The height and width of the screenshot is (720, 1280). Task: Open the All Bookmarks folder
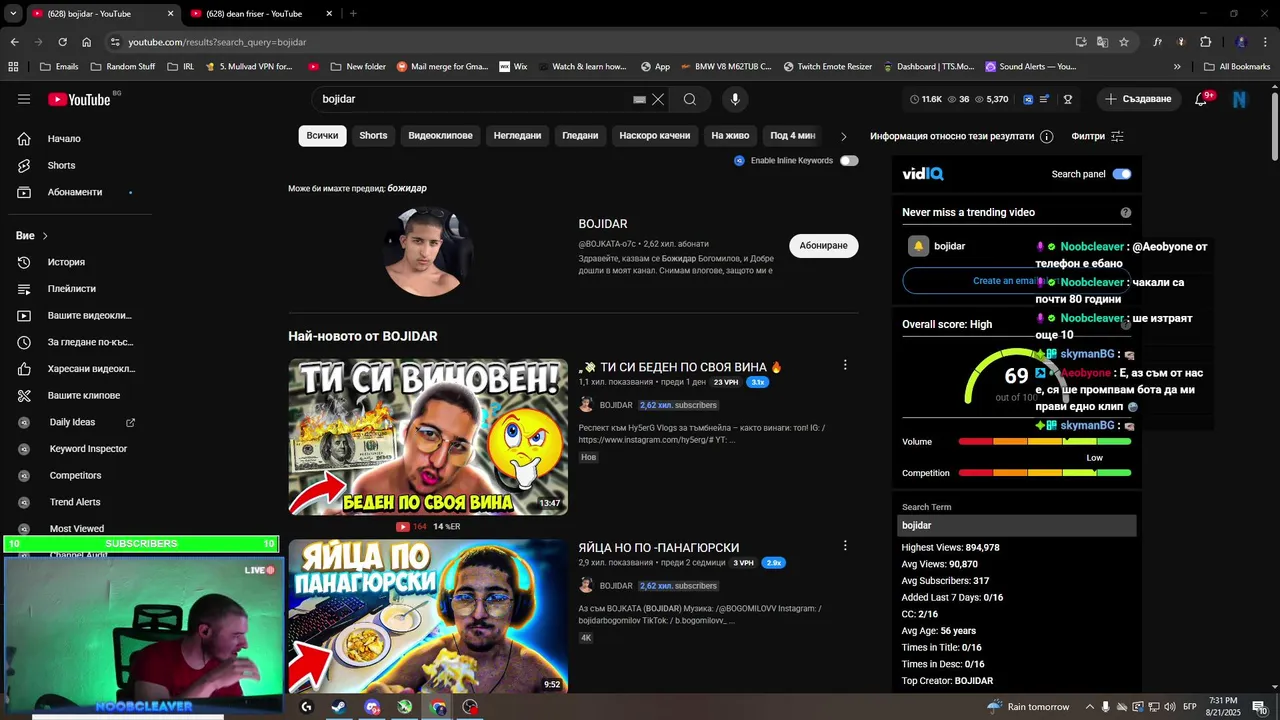(1237, 67)
